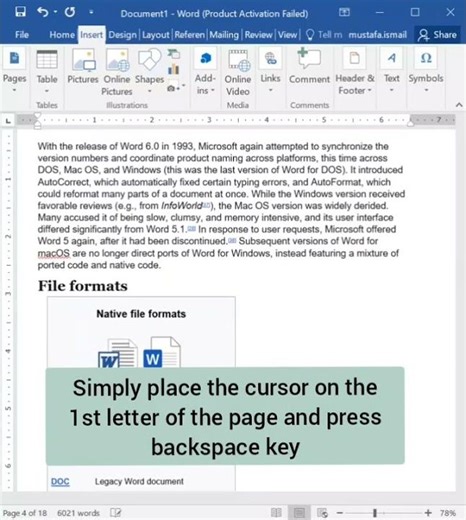Switch to Web Layout view
The width and height of the screenshot is (466, 520).
322,513
